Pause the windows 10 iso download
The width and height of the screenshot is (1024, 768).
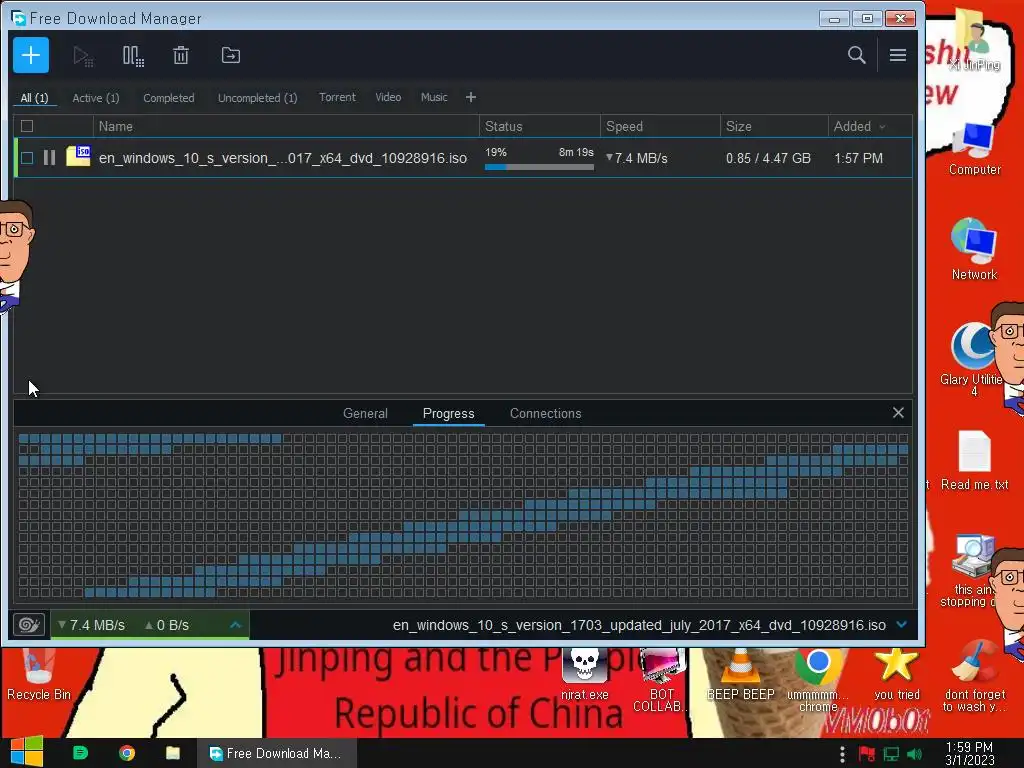[x=50, y=157]
